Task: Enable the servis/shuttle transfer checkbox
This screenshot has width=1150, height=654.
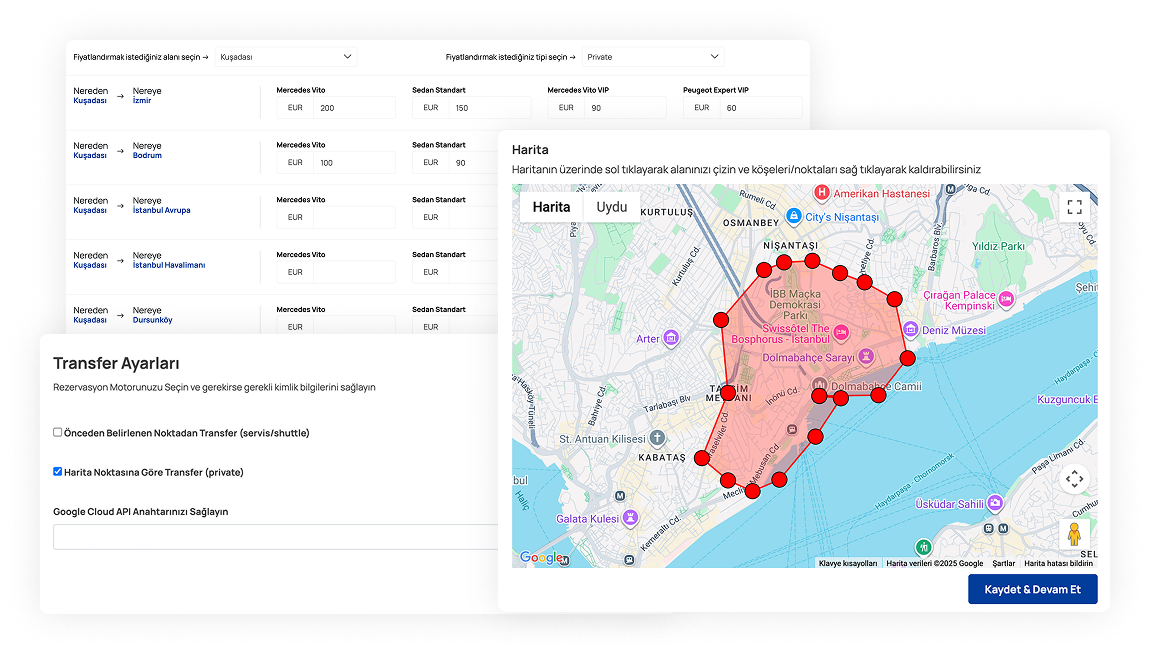Action: (x=57, y=432)
